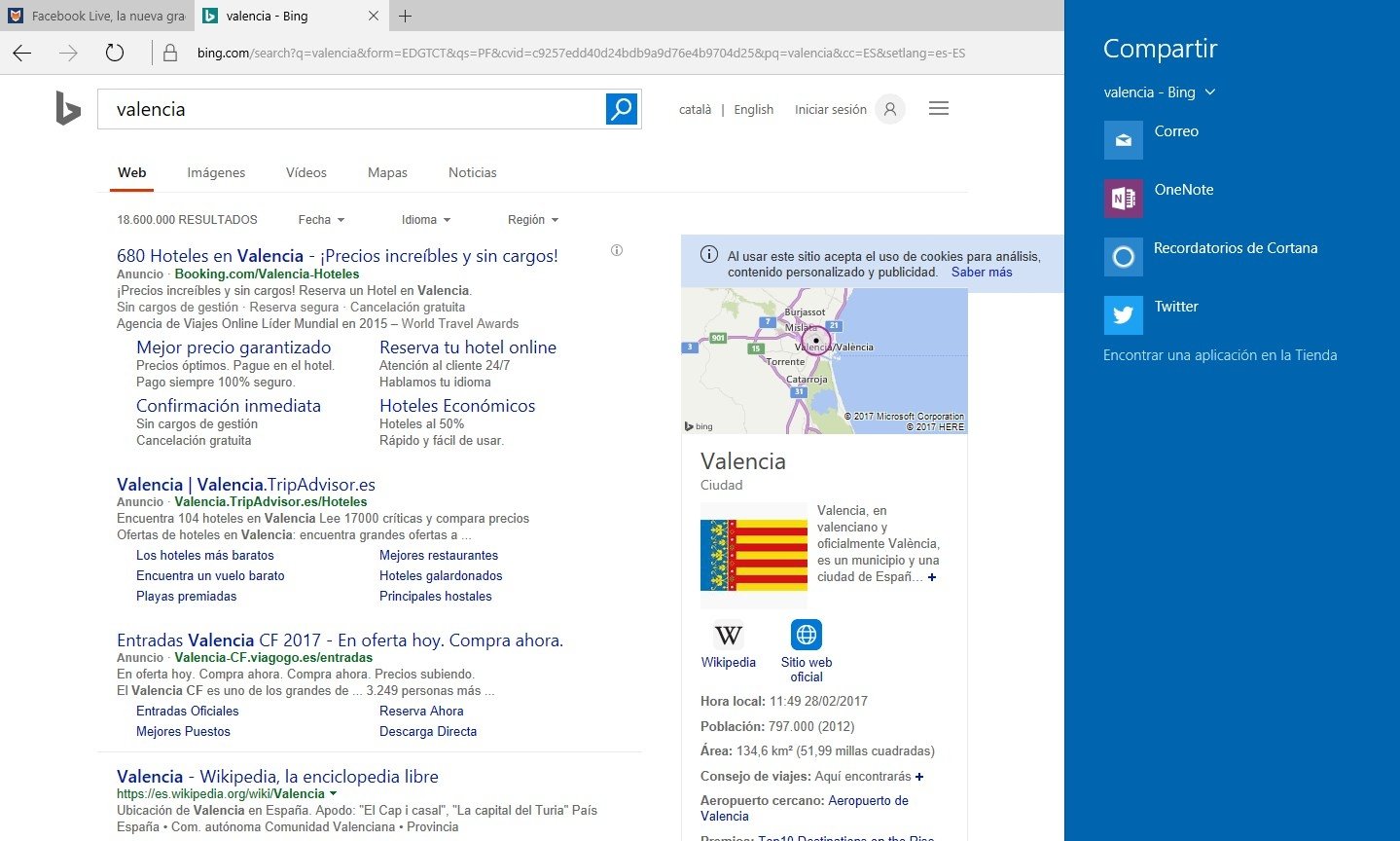Click the browser forward arrow
Viewport: 1400px width, 841px height.
point(68,54)
